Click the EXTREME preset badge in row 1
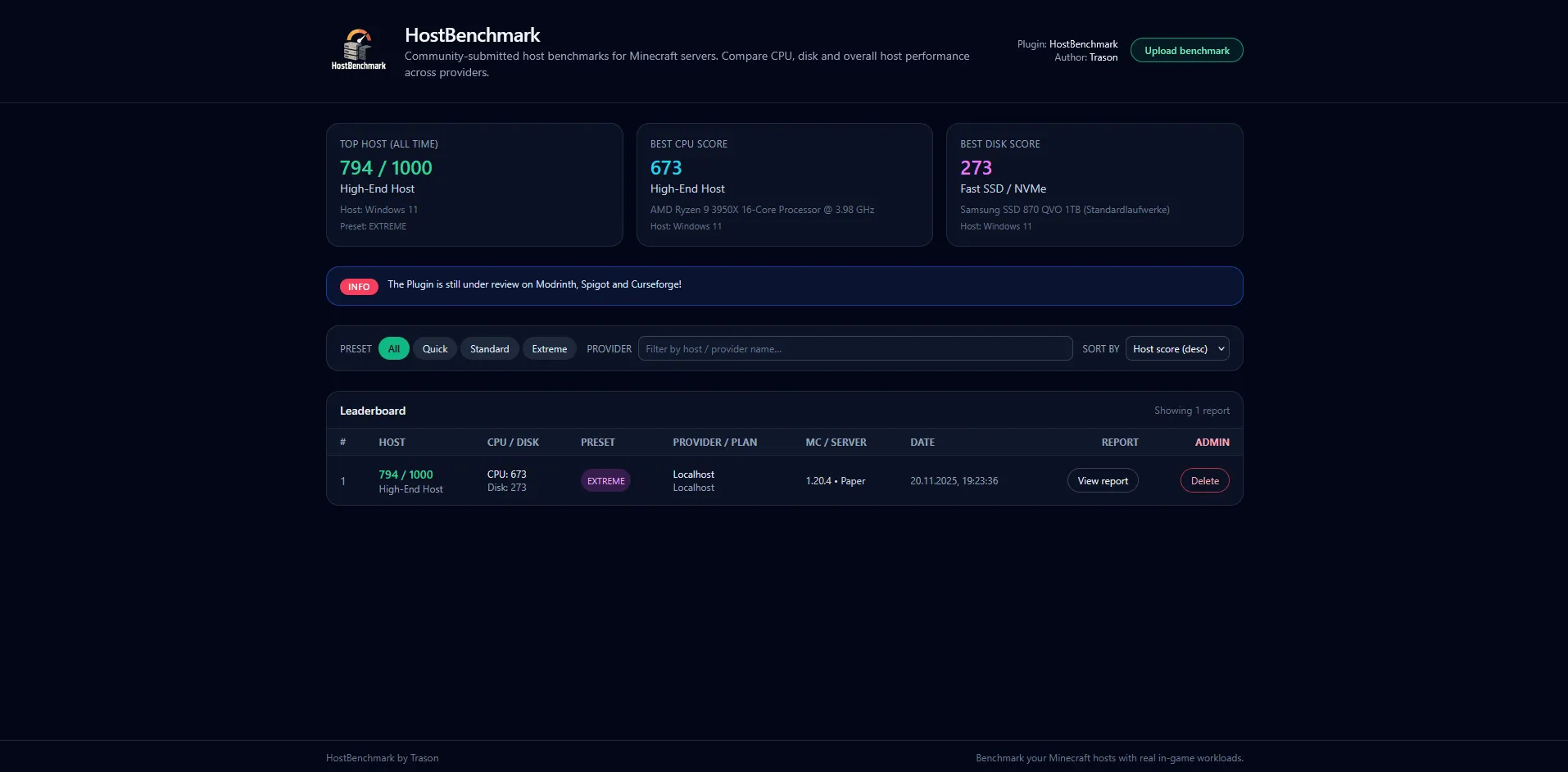Image resolution: width=1568 pixels, height=772 pixels. [605, 481]
